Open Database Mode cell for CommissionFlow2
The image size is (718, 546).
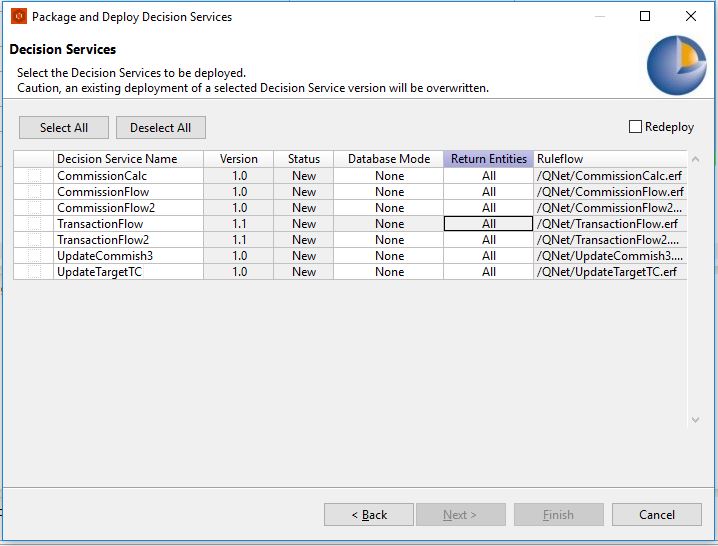pyautogui.click(x=389, y=208)
